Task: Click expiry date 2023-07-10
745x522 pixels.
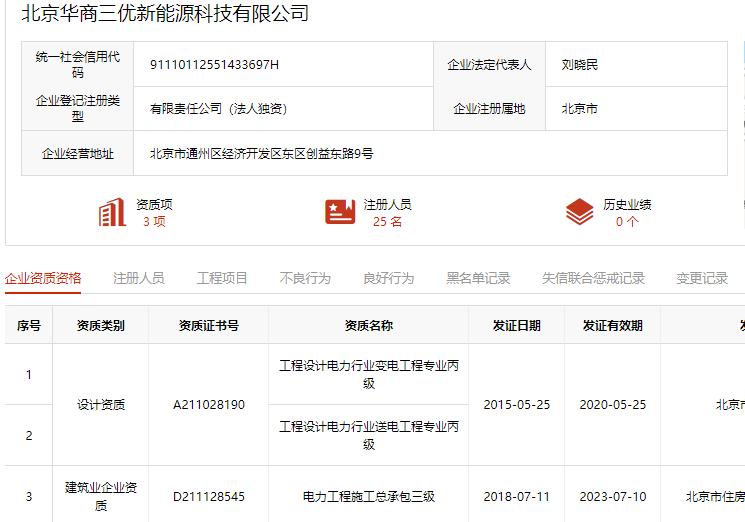Action: pos(612,497)
